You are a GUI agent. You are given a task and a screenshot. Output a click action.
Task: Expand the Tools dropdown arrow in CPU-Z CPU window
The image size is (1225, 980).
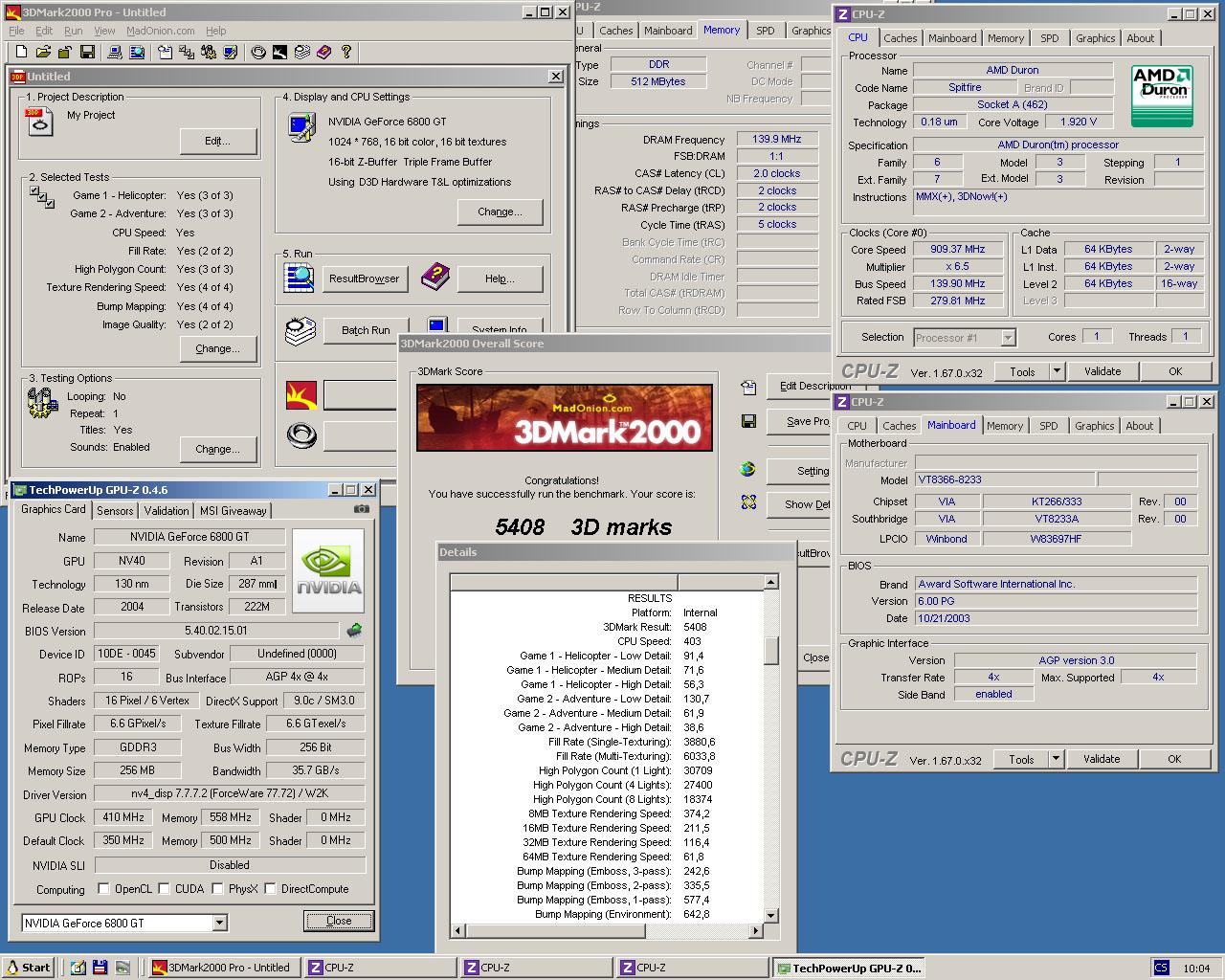(1057, 371)
